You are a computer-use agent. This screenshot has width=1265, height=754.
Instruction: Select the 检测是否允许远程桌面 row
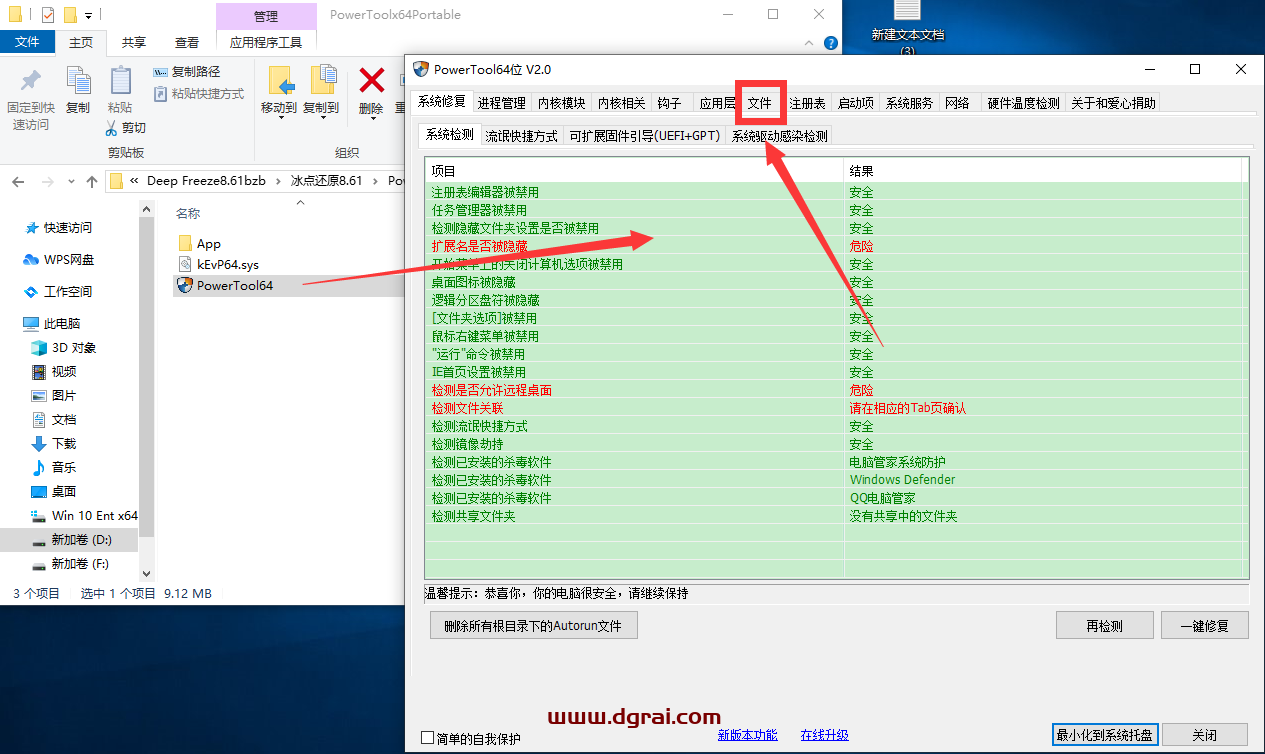coord(836,390)
